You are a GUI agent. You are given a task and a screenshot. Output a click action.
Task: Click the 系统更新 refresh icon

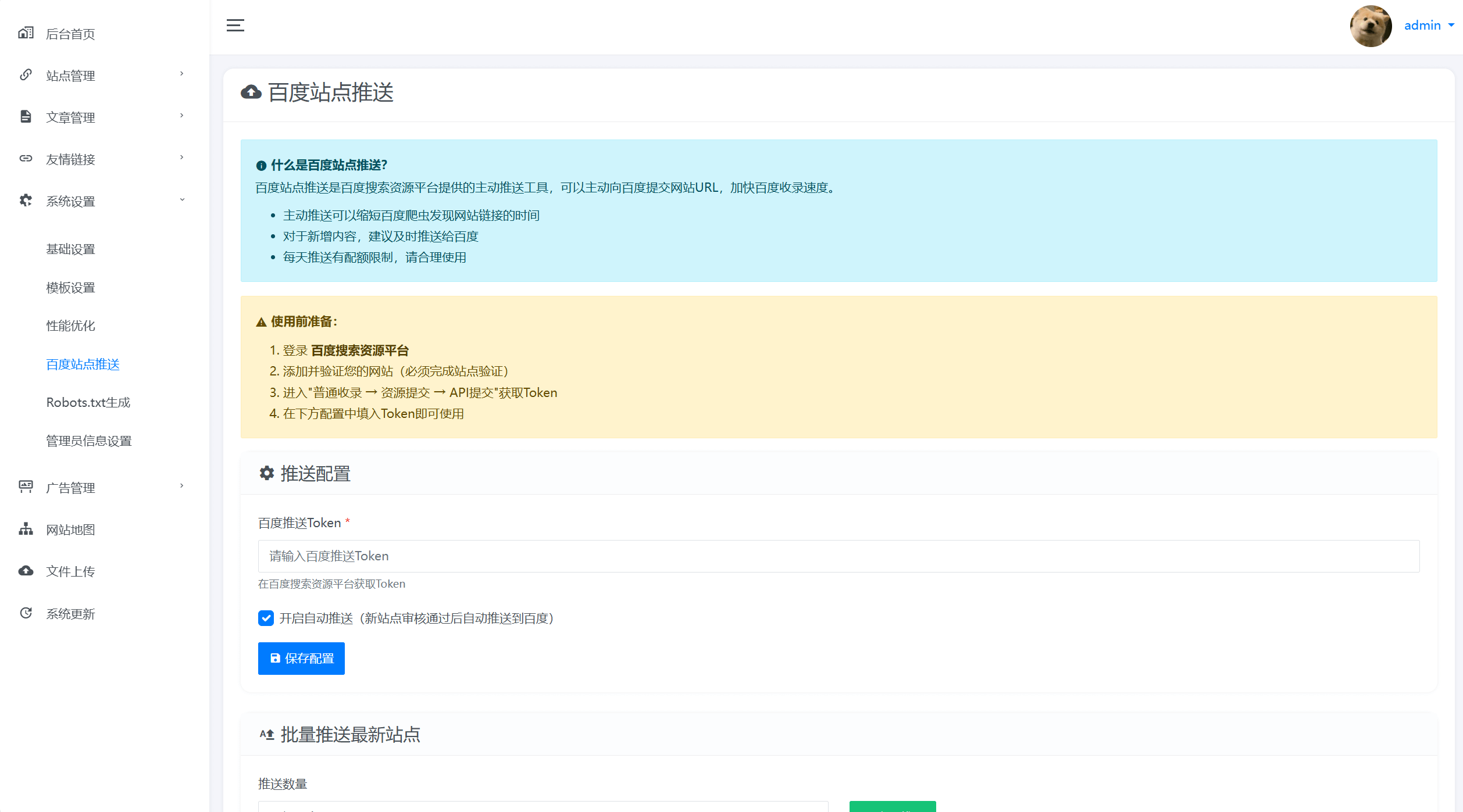(26, 613)
